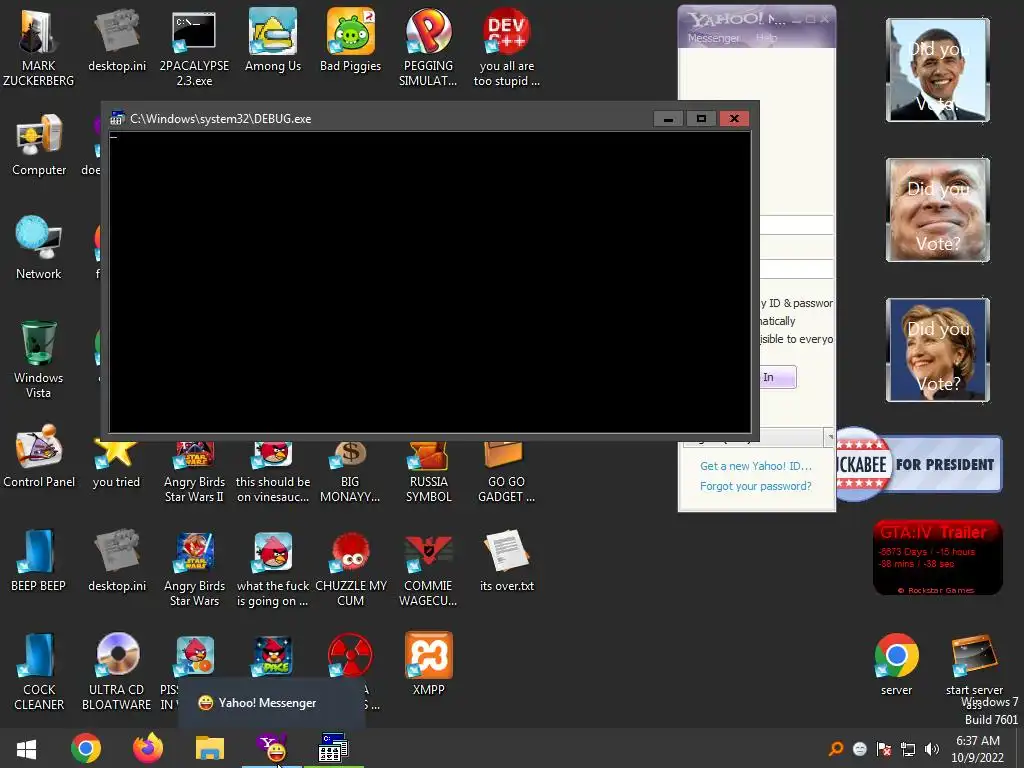Click the Yahoo ID input field

[796, 225]
